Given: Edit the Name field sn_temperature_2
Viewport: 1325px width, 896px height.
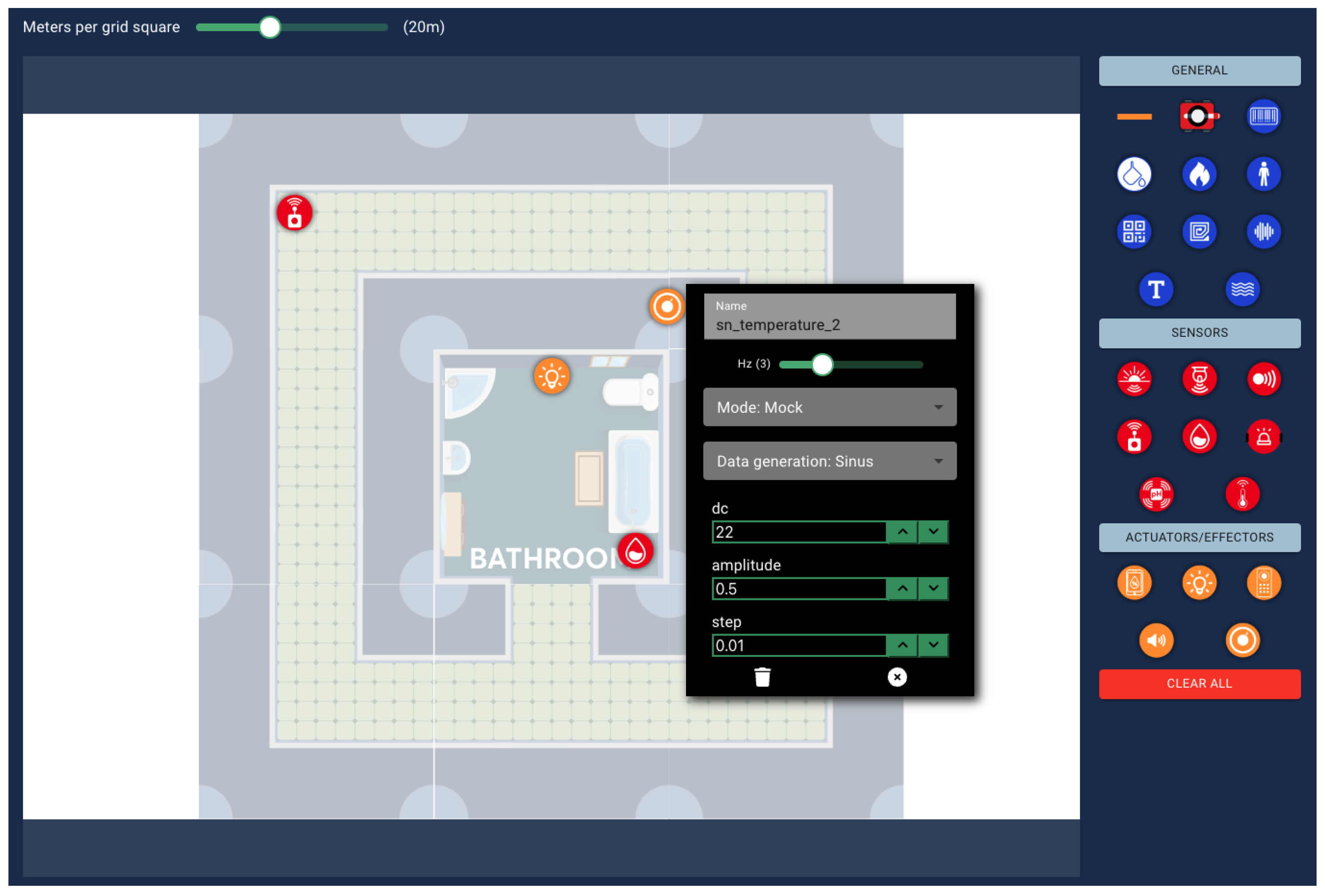Looking at the screenshot, I should [x=829, y=316].
